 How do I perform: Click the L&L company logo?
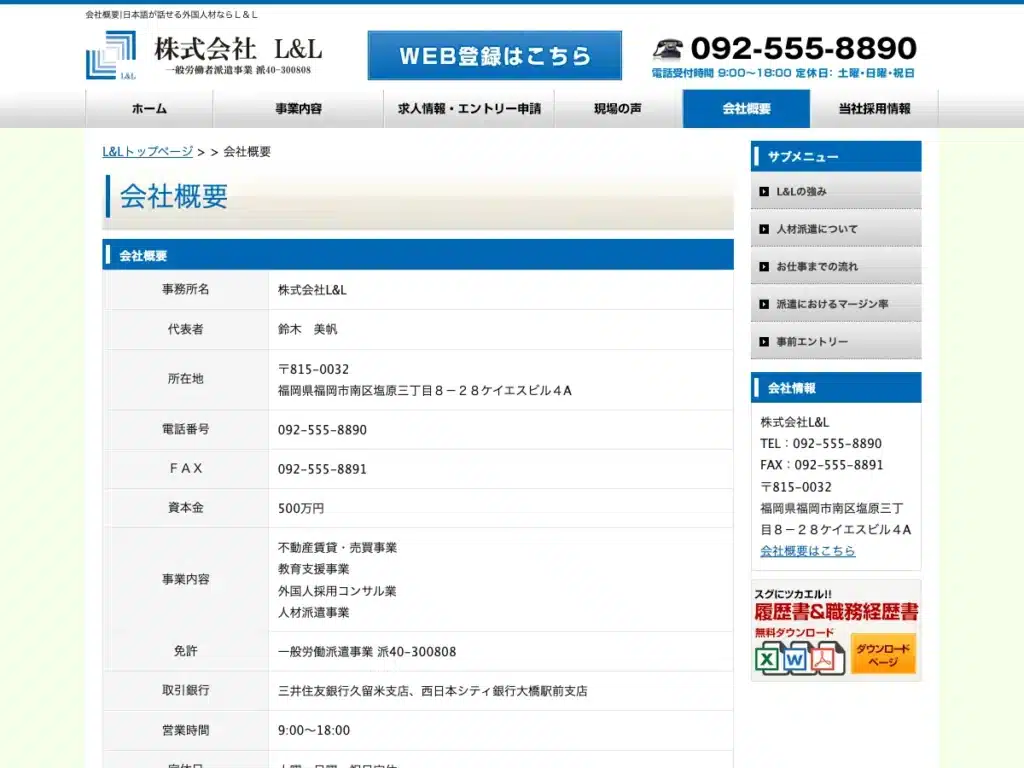pyautogui.click(x=111, y=55)
